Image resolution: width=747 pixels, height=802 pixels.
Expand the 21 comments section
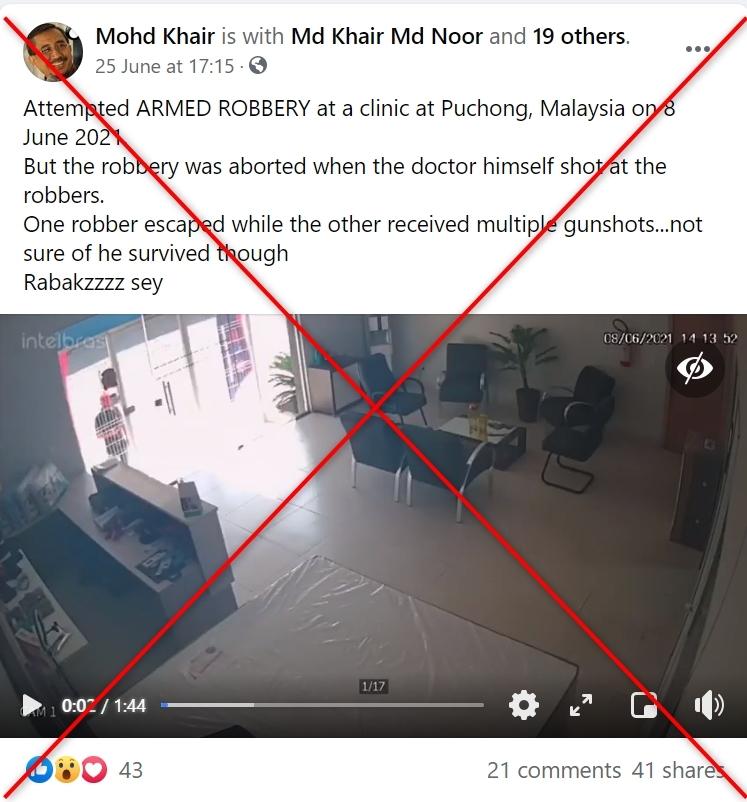pyautogui.click(x=554, y=770)
